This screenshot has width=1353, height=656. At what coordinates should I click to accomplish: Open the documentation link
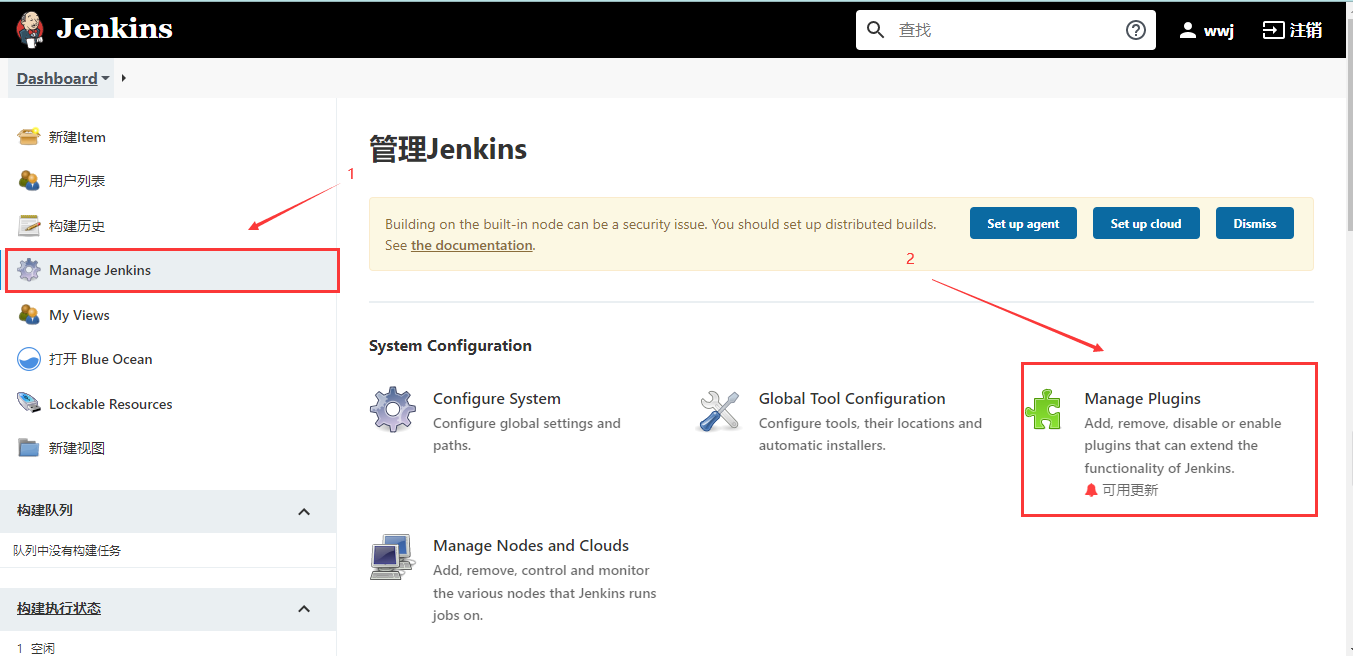(471, 244)
